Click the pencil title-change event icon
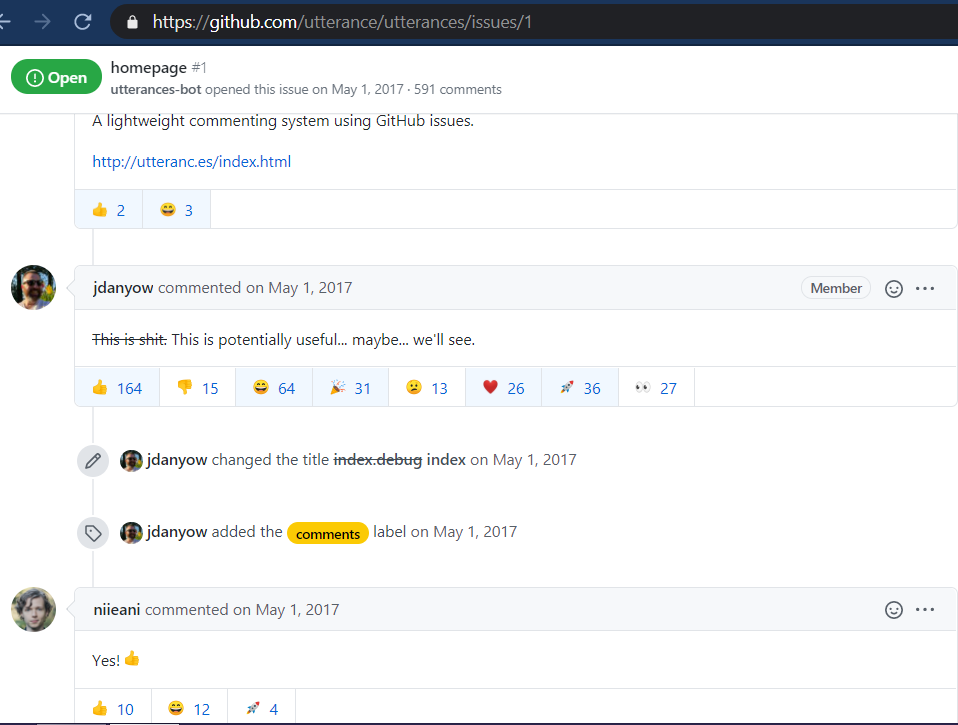958x725 pixels. [93, 461]
